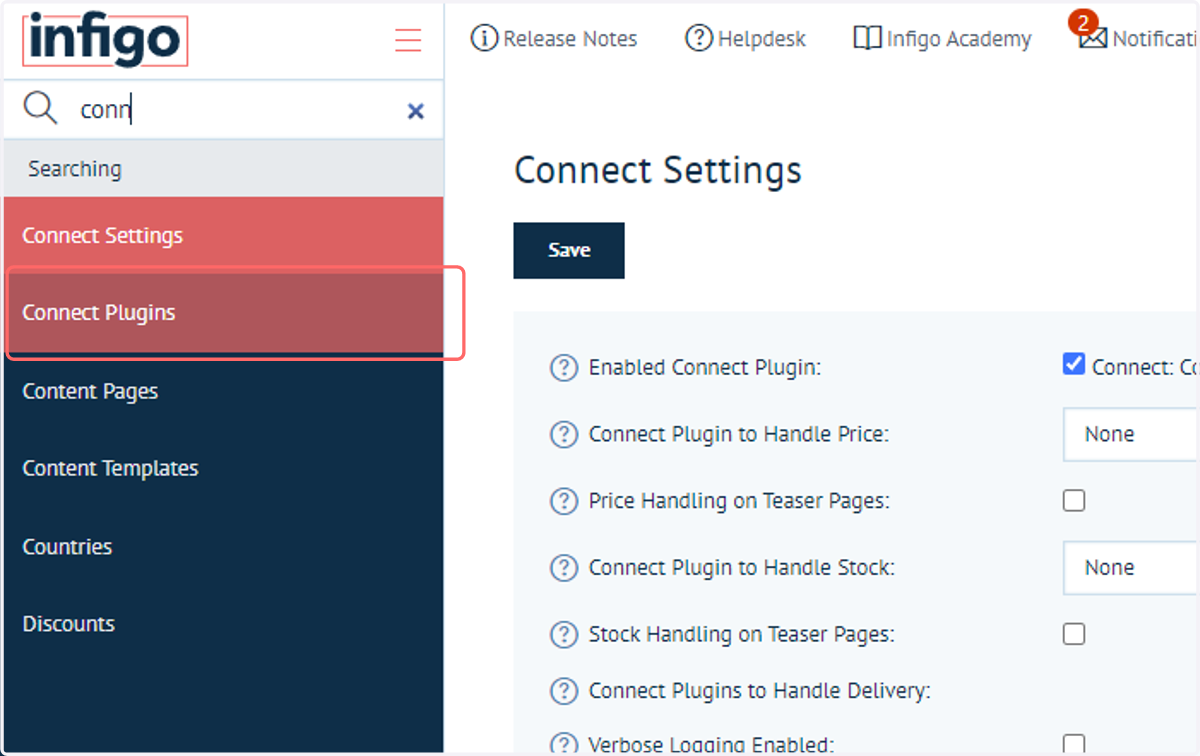Open Notifications envelope icon

pyautogui.click(x=1093, y=40)
